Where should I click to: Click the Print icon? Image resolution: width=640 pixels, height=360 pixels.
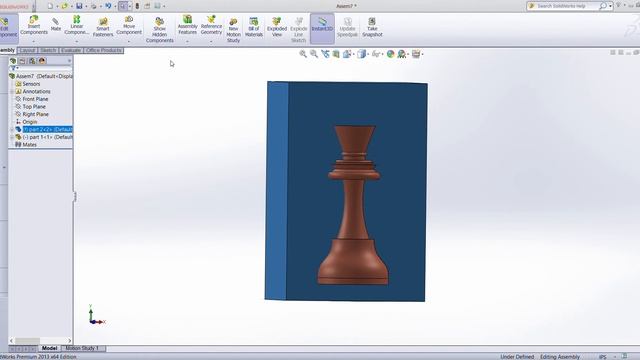(94, 6)
